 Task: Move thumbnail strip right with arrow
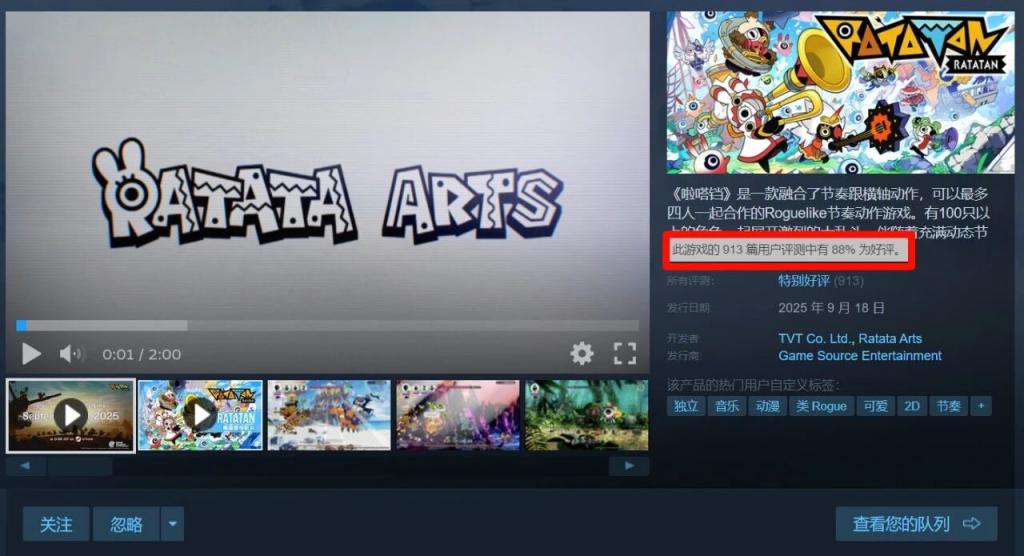pyautogui.click(x=629, y=466)
